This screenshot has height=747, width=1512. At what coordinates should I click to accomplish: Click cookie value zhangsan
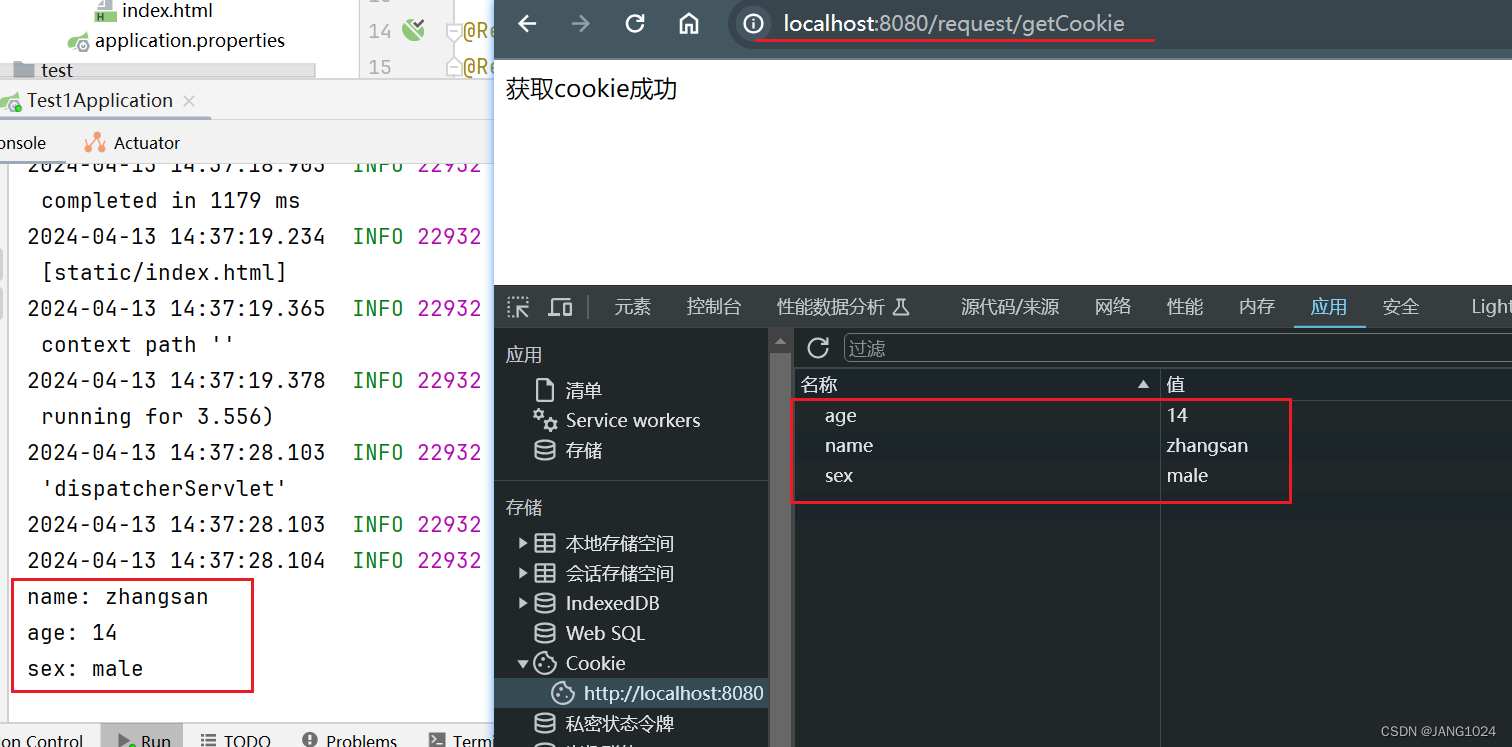click(1207, 446)
